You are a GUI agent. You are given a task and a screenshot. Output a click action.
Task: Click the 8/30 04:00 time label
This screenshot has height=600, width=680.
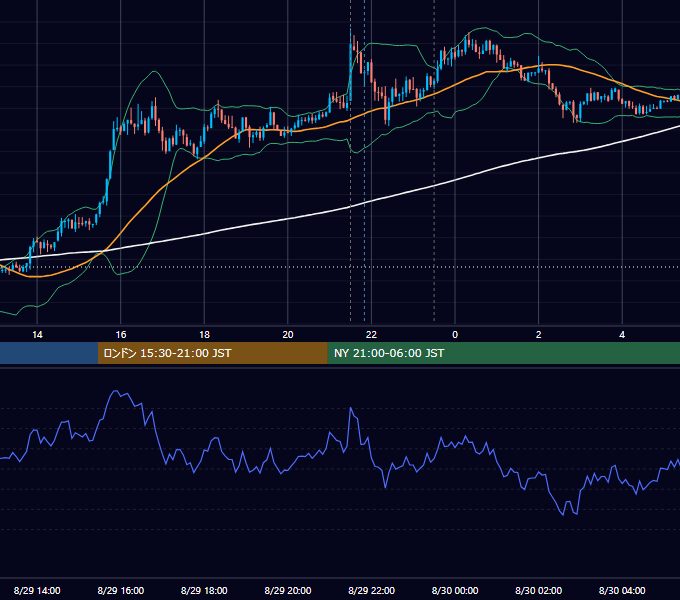coord(622,590)
